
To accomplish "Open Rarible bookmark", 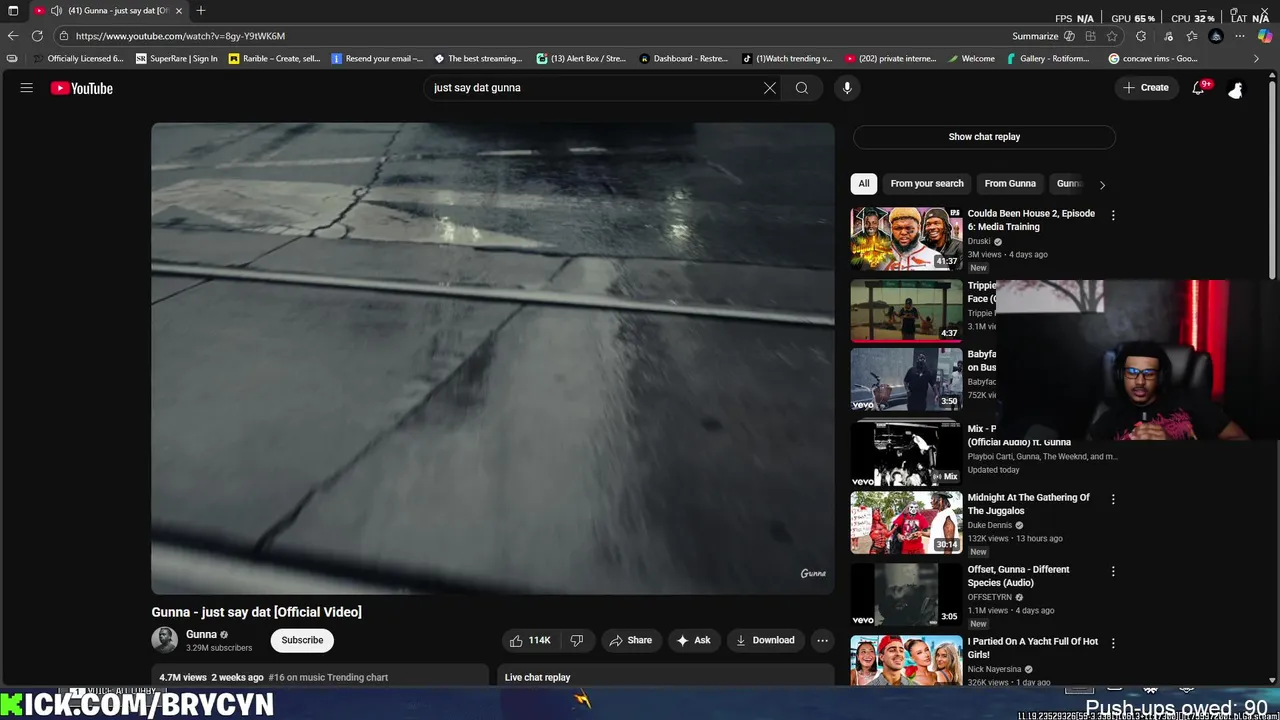I will pos(274,59).
